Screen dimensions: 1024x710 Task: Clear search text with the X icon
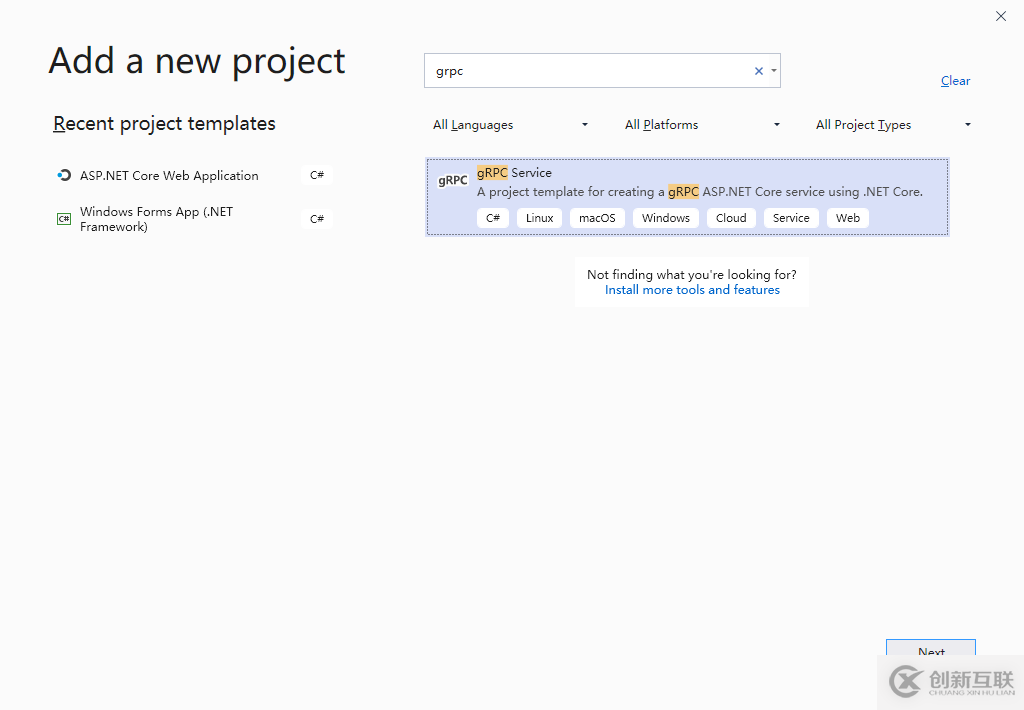tap(758, 71)
